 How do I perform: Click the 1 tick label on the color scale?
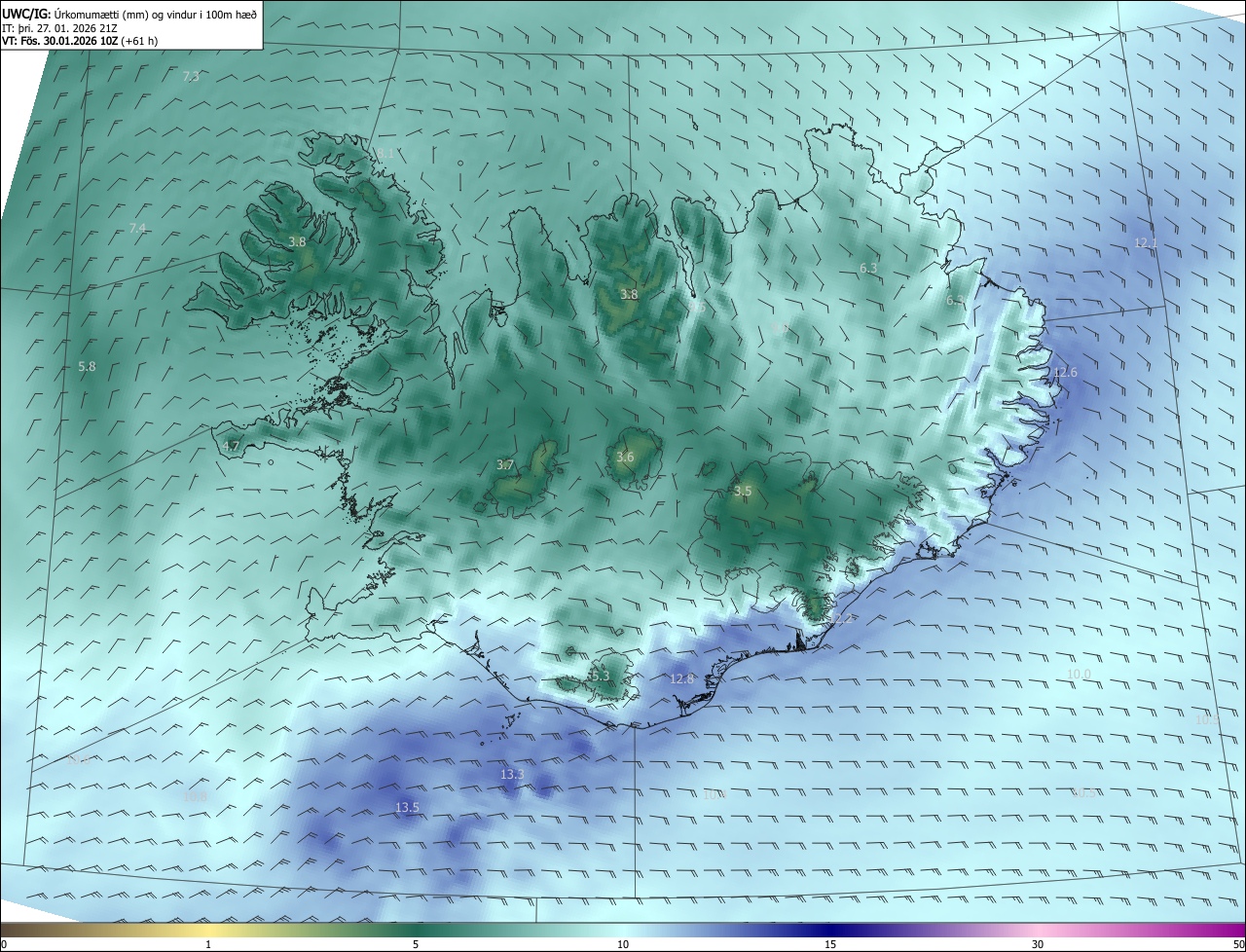coord(208,944)
